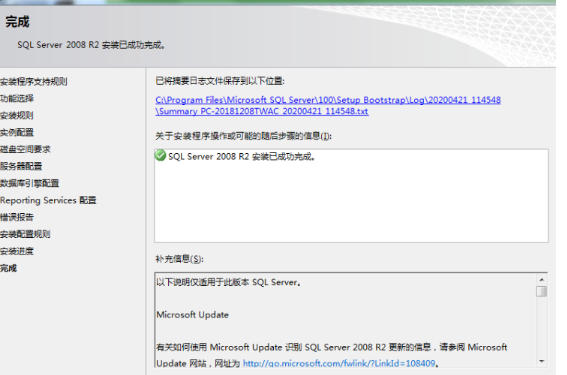Click the 关于安装程序操作 information label
This screenshot has width=567, height=375.
pos(243,136)
